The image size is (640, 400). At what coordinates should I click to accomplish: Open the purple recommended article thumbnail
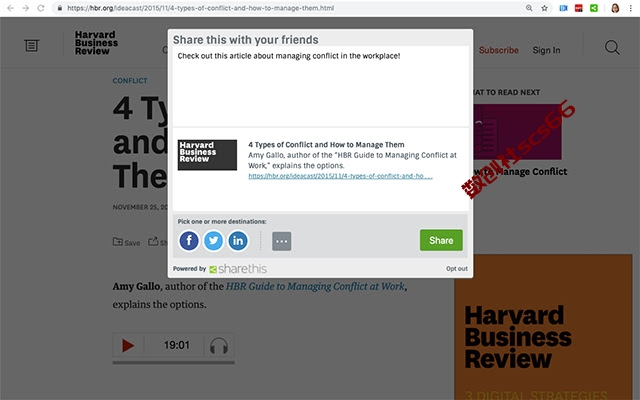pyautogui.click(x=518, y=131)
